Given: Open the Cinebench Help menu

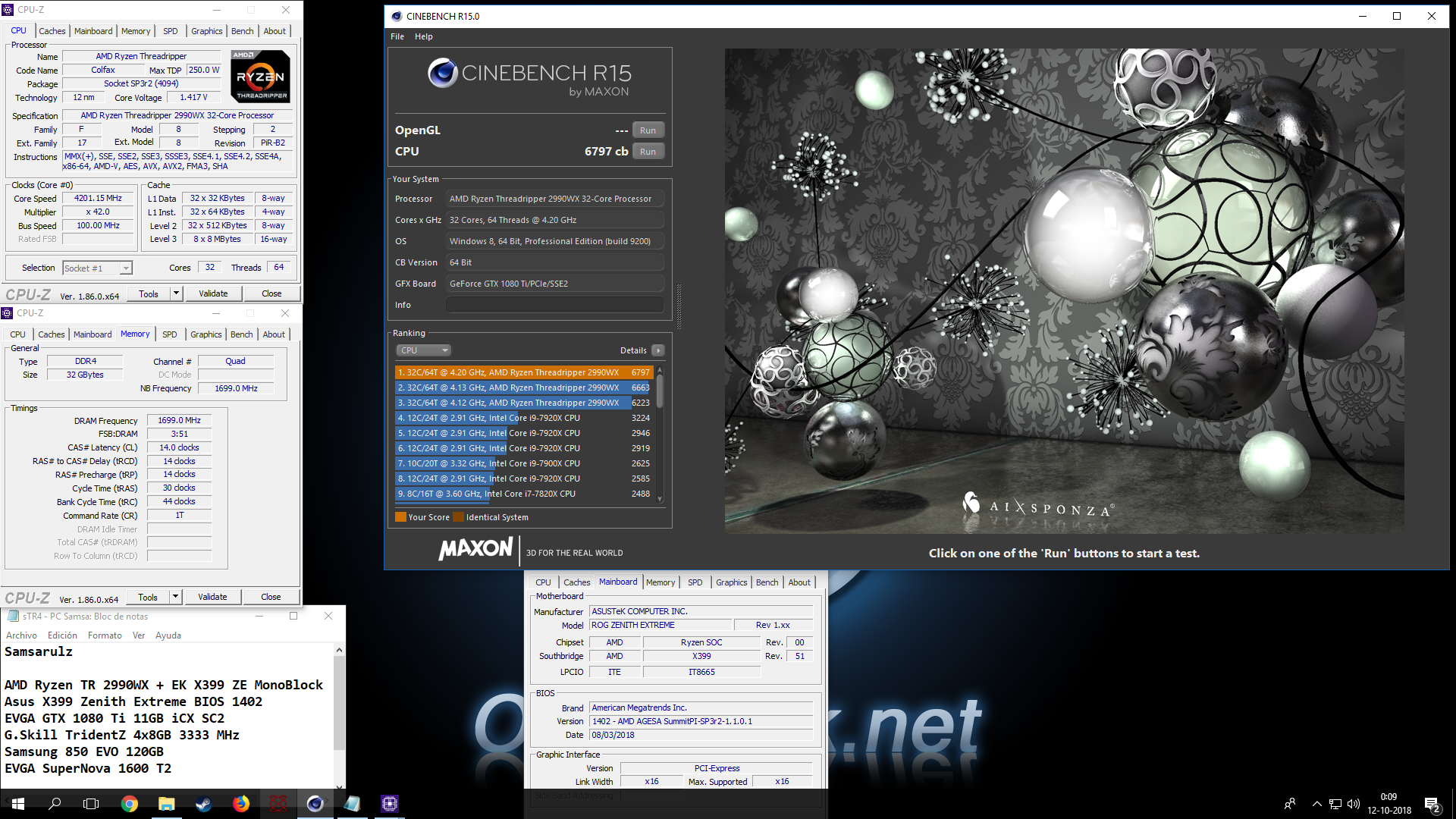Looking at the screenshot, I should pos(424,36).
